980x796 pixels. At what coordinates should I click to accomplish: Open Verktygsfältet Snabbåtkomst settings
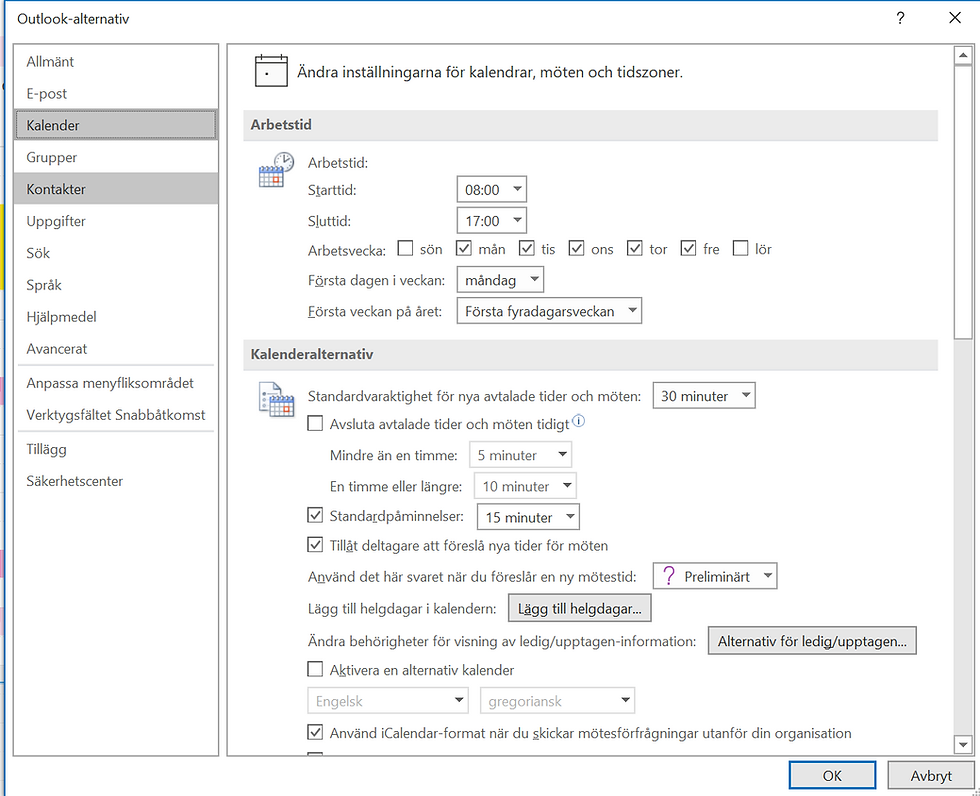tap(116, 414)
